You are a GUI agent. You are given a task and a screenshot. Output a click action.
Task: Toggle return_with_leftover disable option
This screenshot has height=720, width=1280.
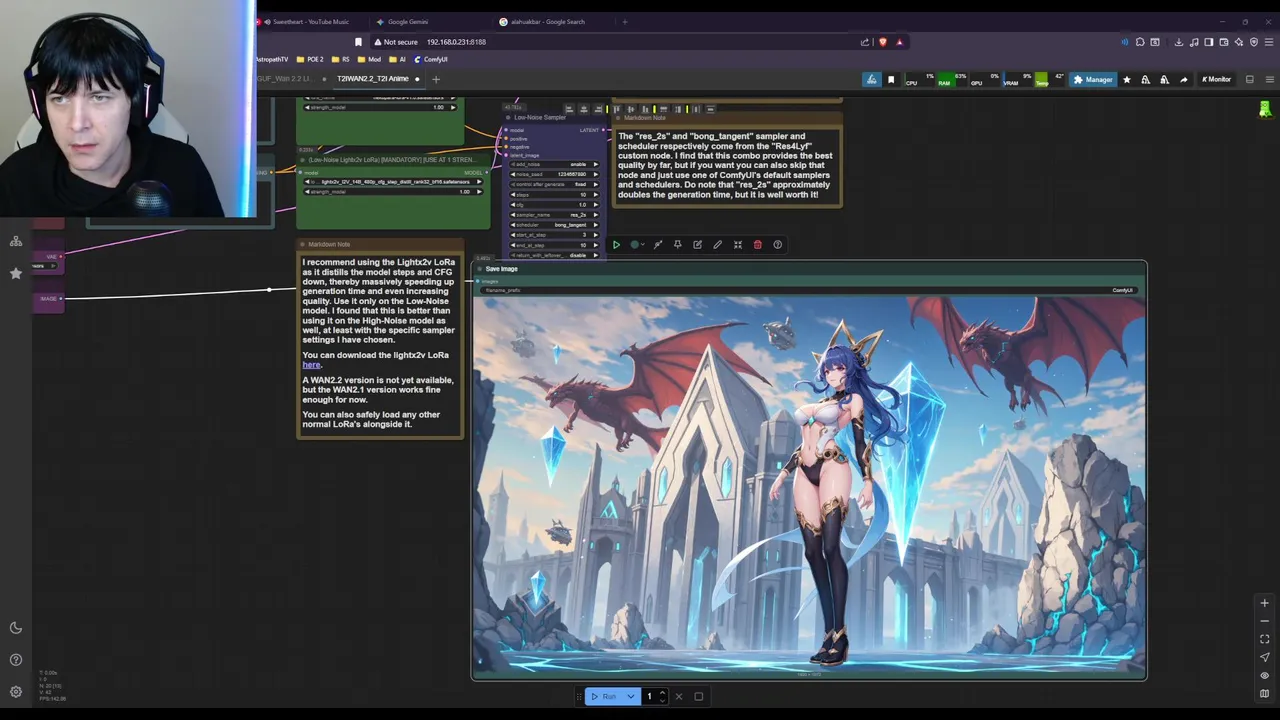[554, 255]
